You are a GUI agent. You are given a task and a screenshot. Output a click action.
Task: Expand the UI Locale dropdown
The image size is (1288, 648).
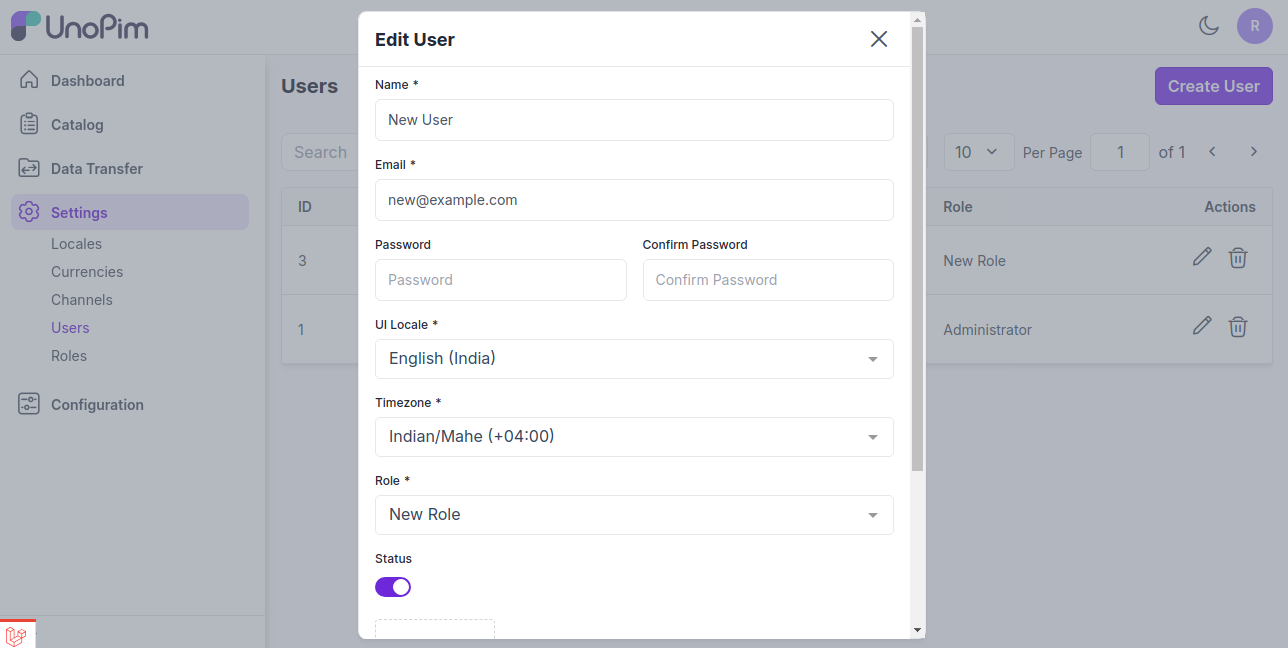634,359
